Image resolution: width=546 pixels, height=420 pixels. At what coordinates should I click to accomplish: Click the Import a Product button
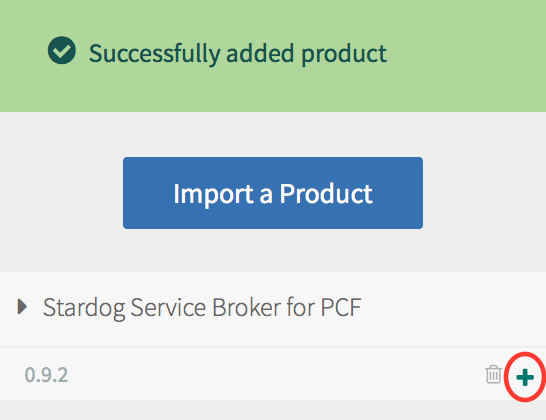pyautogui.click(x=273, y=193)
